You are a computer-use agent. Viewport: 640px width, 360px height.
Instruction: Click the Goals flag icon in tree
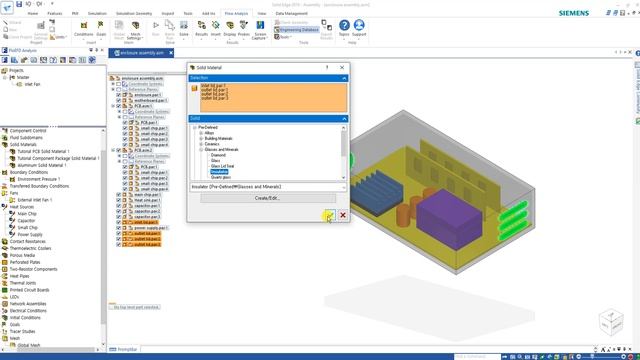point(5,324)
